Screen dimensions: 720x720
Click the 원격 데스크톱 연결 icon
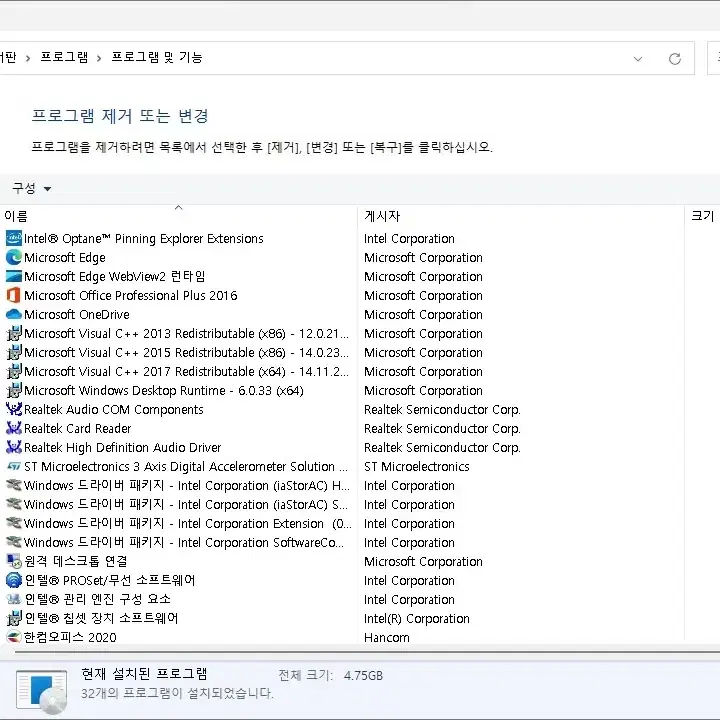[x=14, y=561]
